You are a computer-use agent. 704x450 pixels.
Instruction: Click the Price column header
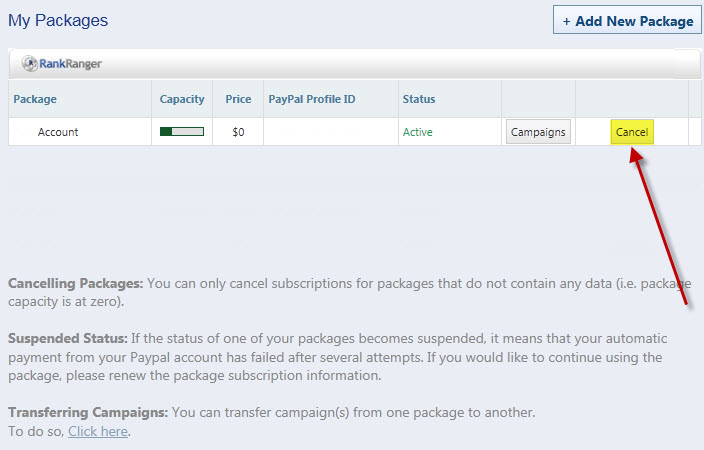(238, 99)
